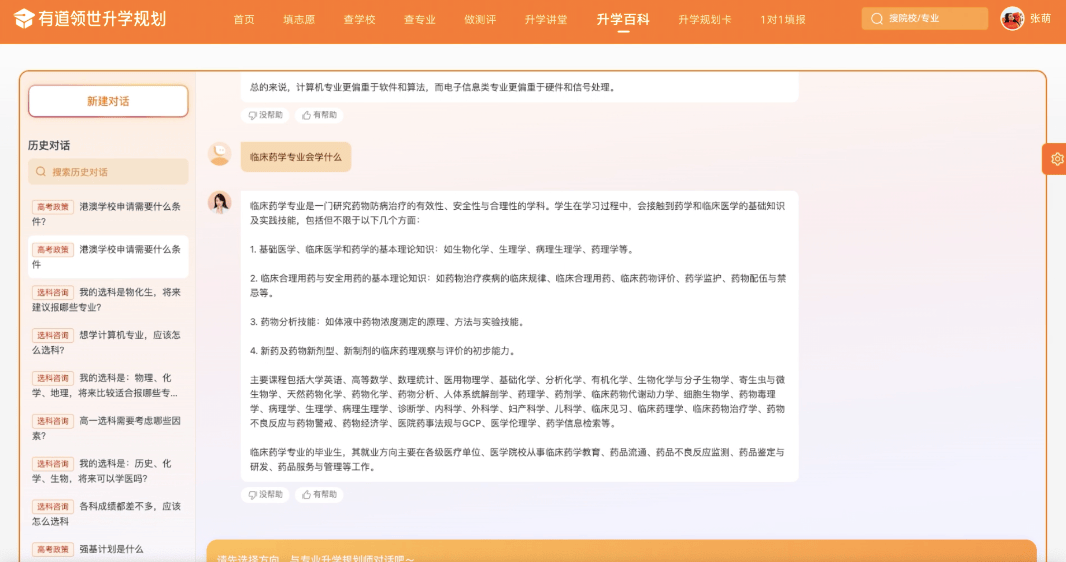
Task: Open the 首页 nav item
Action: tap(244, 20)
